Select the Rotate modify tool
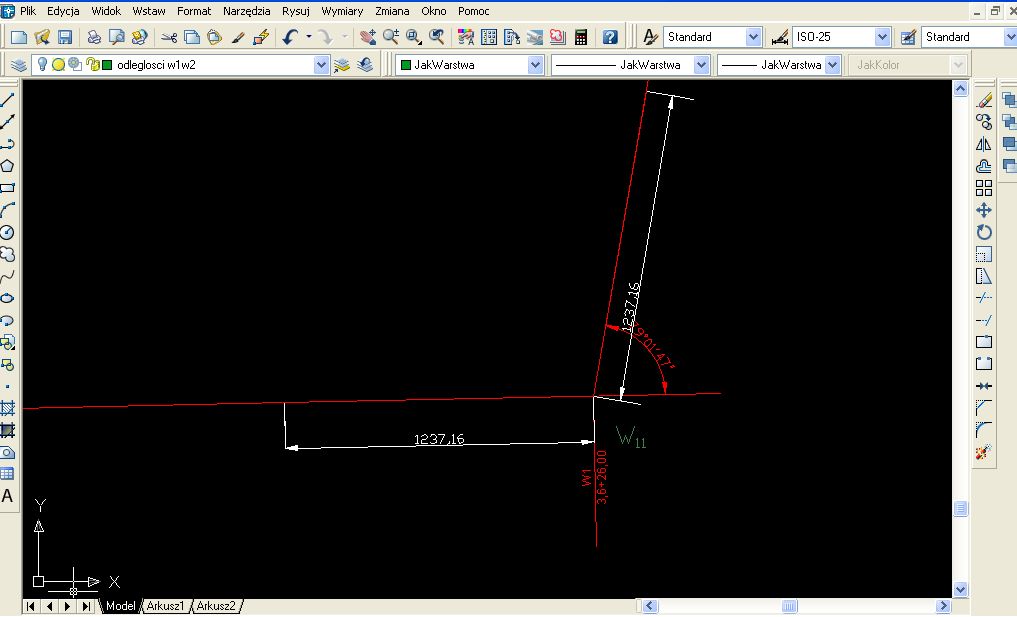Image resolution: width=1017 pixels, height=617 pixels. tap(984, 232)
